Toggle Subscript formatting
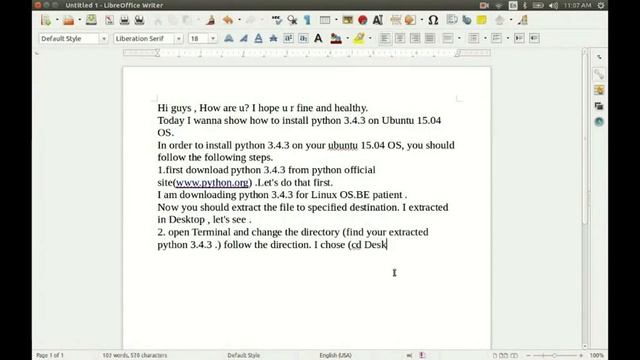This screenshot has height=360, width=640. [303, 38]
